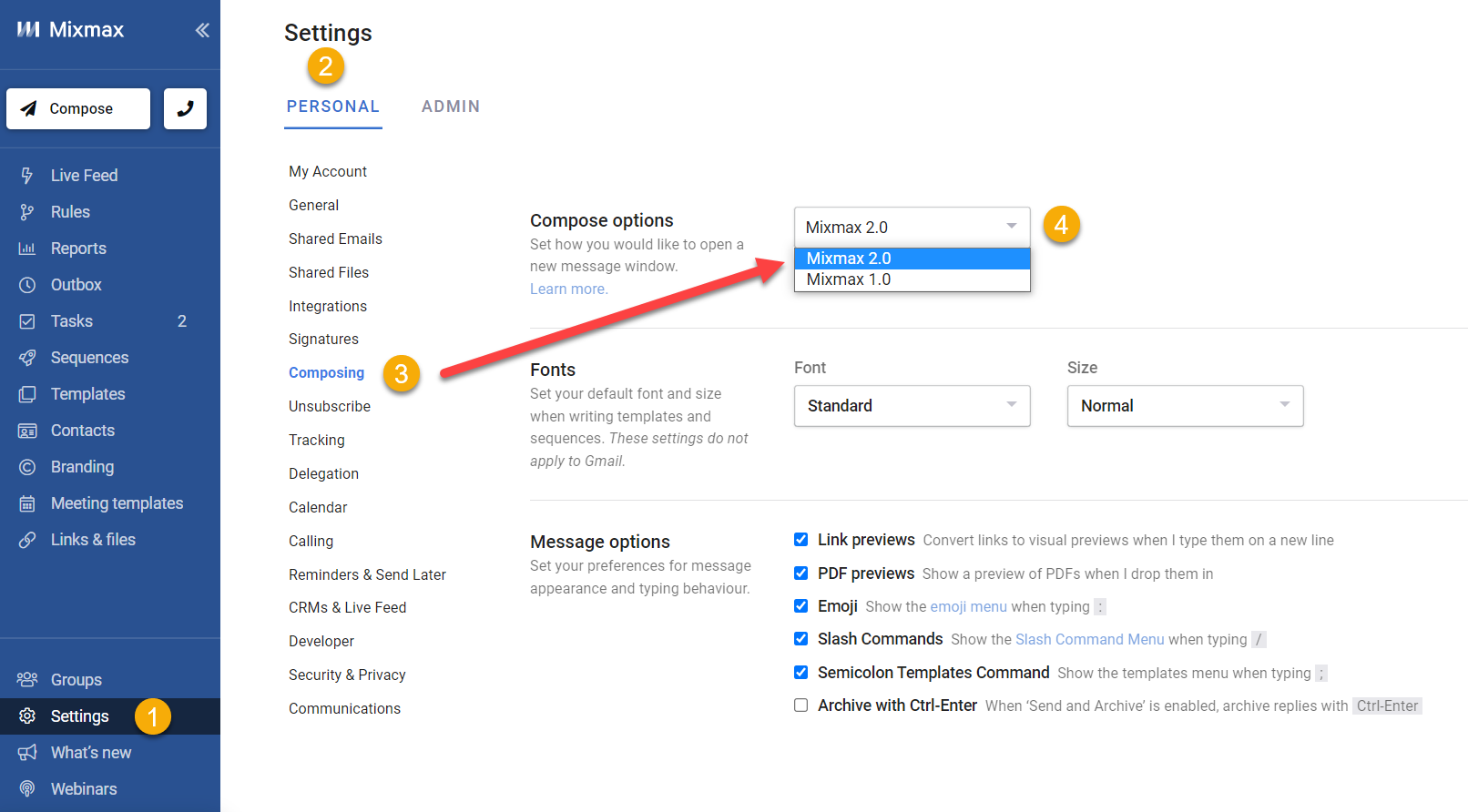The image size is (1468, 812).
Task: Select the Composing settings section
Action: 326,373
